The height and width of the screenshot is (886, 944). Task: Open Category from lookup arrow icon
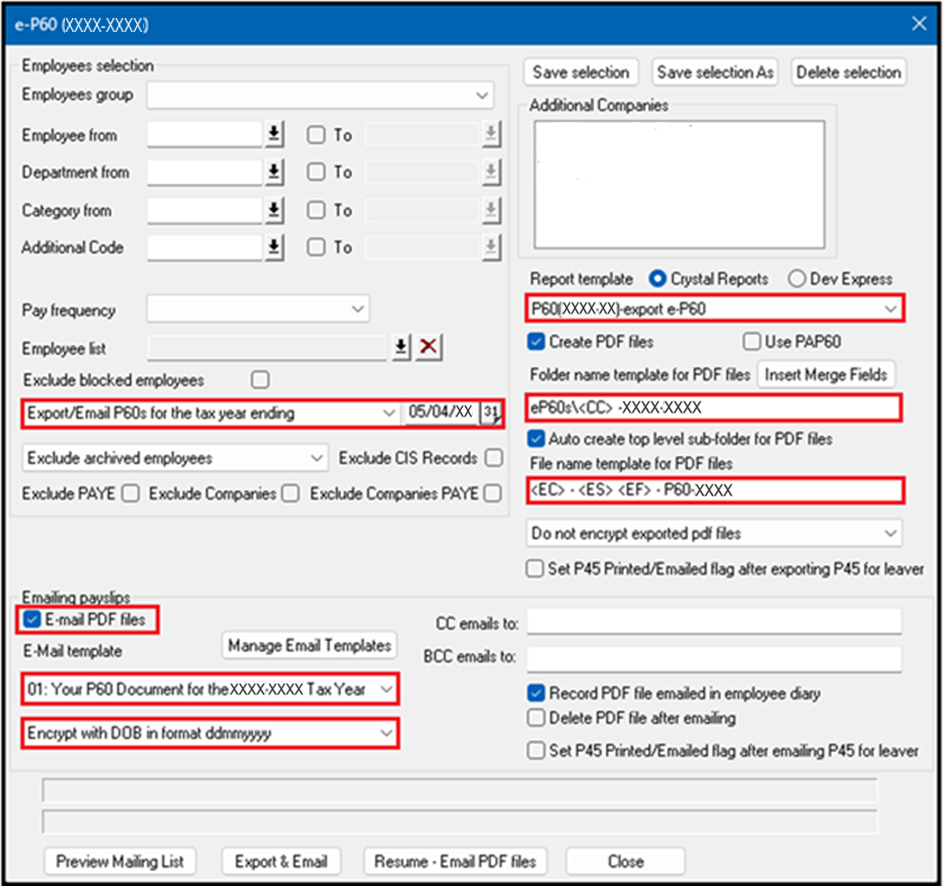coord(274,209)
